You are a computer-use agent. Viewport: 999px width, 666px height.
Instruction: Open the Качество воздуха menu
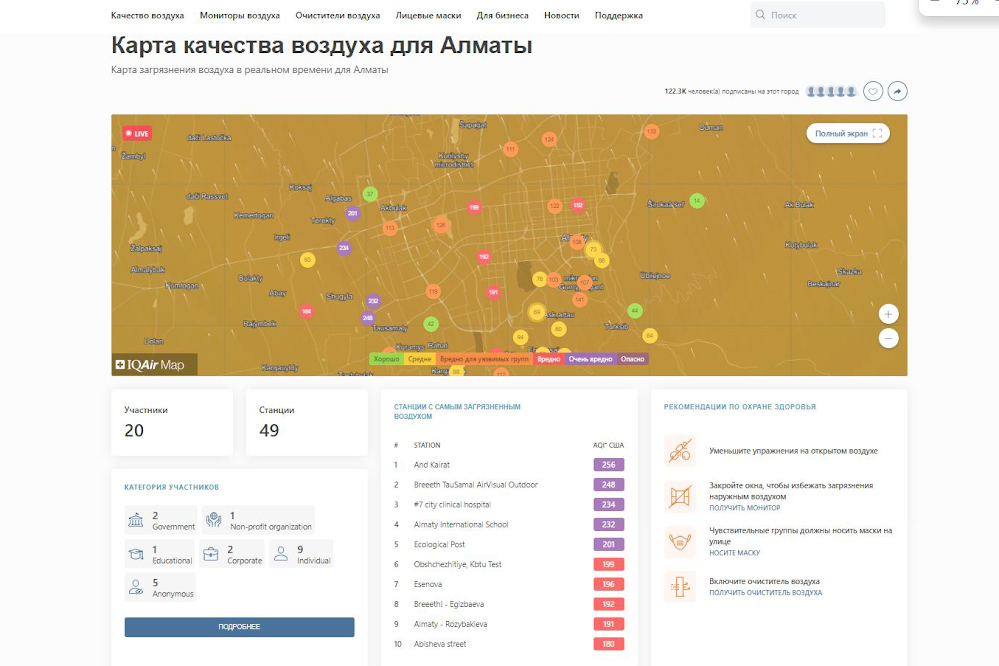pyautogui.click(x=147, y=16)
